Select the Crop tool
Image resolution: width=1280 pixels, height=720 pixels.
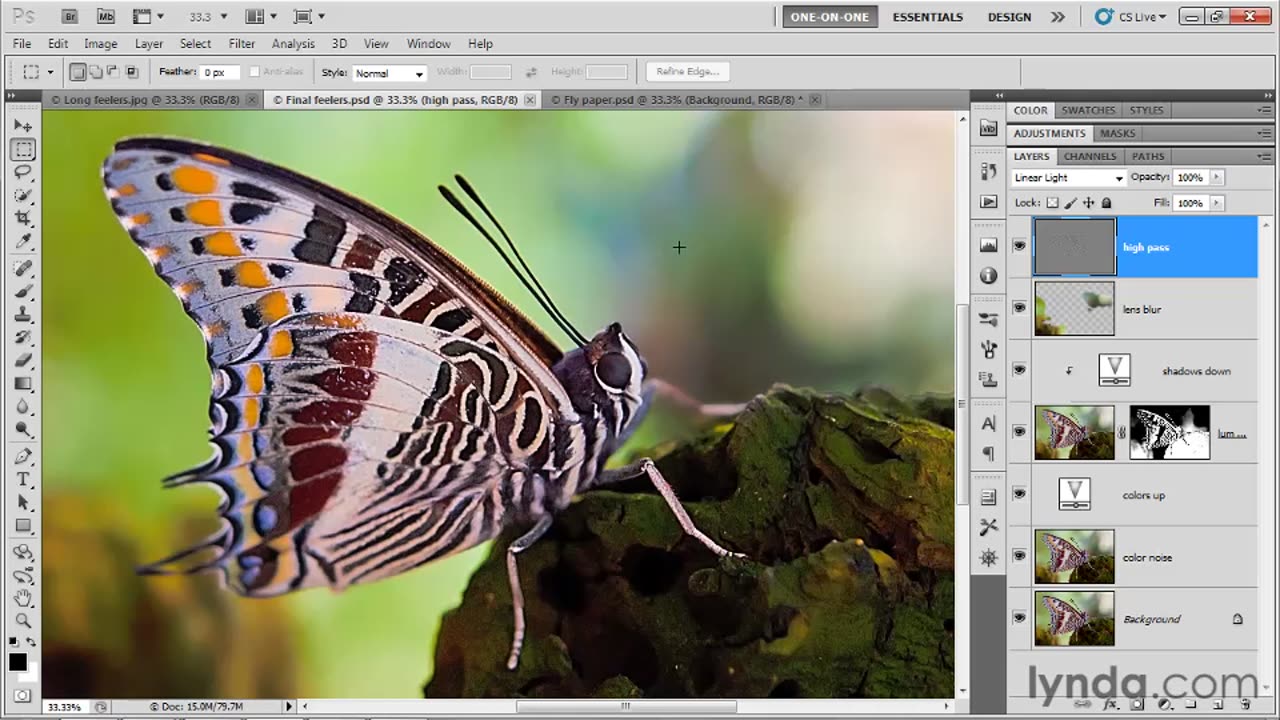[23, 218]
